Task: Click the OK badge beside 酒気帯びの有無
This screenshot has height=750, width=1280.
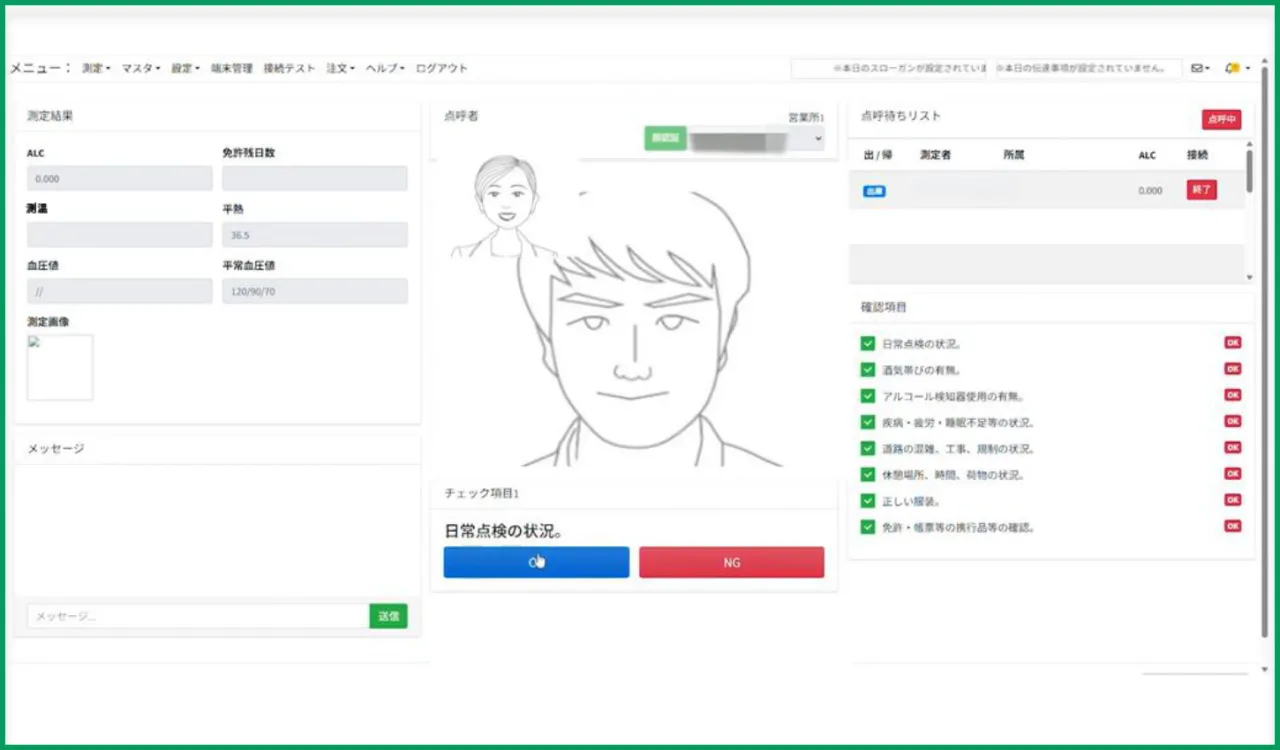Action: coord(1232,369)
